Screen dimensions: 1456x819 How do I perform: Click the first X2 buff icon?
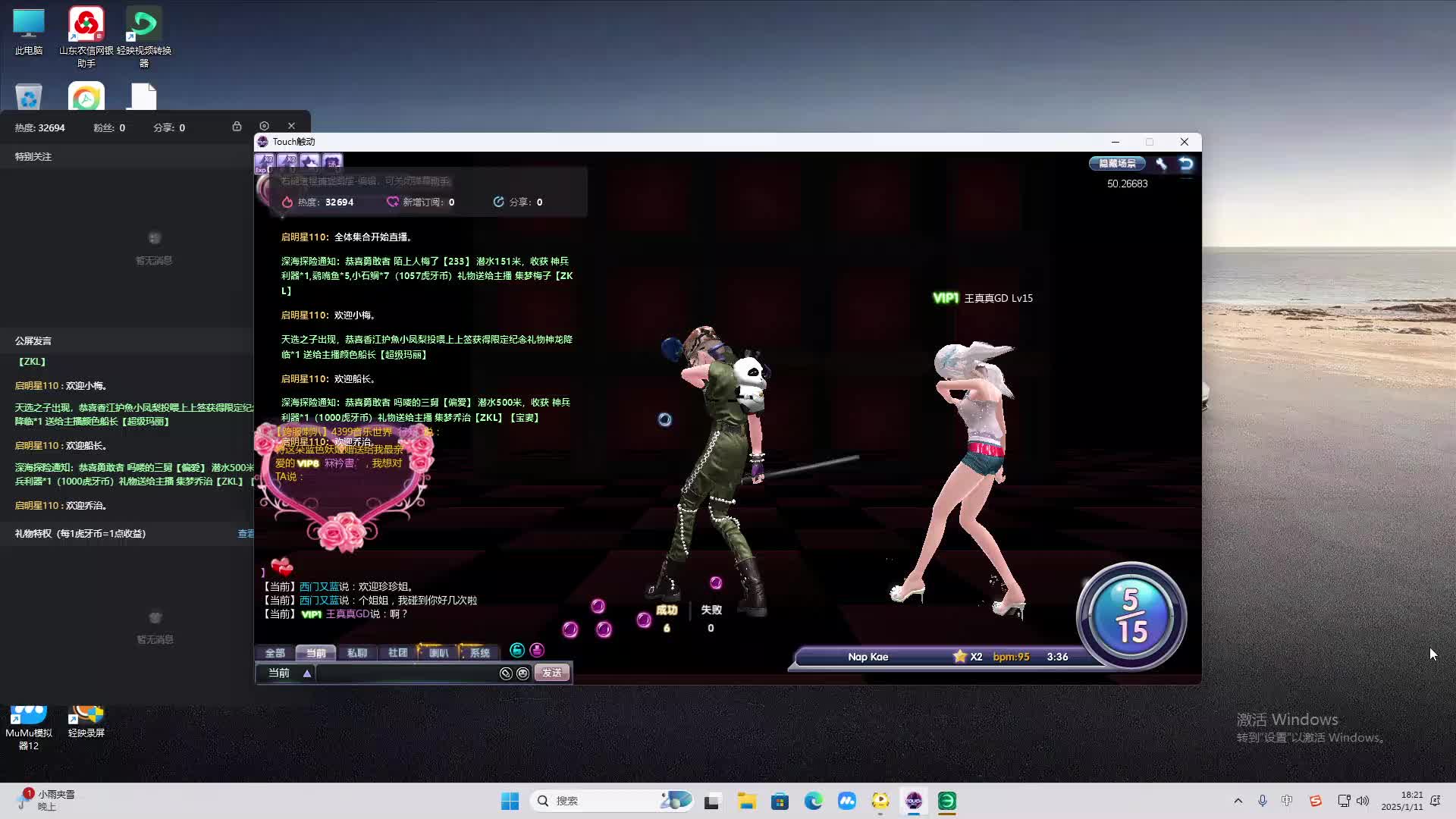click(265, 162)
